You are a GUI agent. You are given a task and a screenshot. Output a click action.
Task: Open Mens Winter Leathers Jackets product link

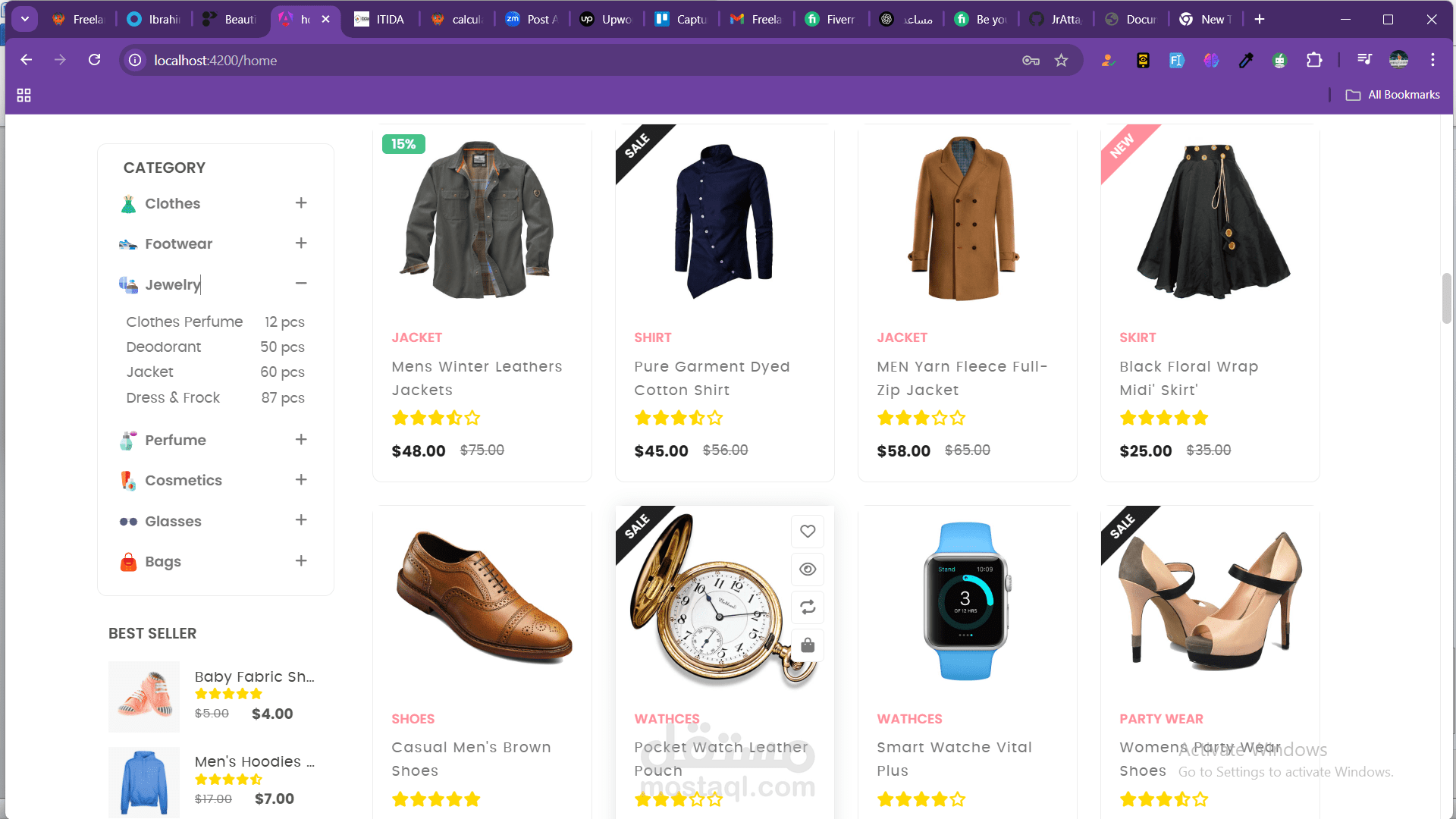[476, 378]
